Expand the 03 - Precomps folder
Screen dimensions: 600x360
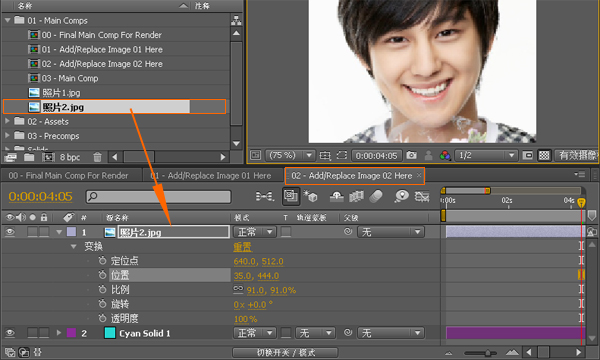coord(7,135)
